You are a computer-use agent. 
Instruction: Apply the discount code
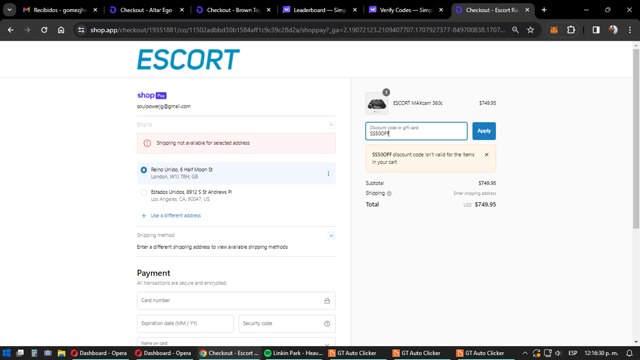coord(484,131)
